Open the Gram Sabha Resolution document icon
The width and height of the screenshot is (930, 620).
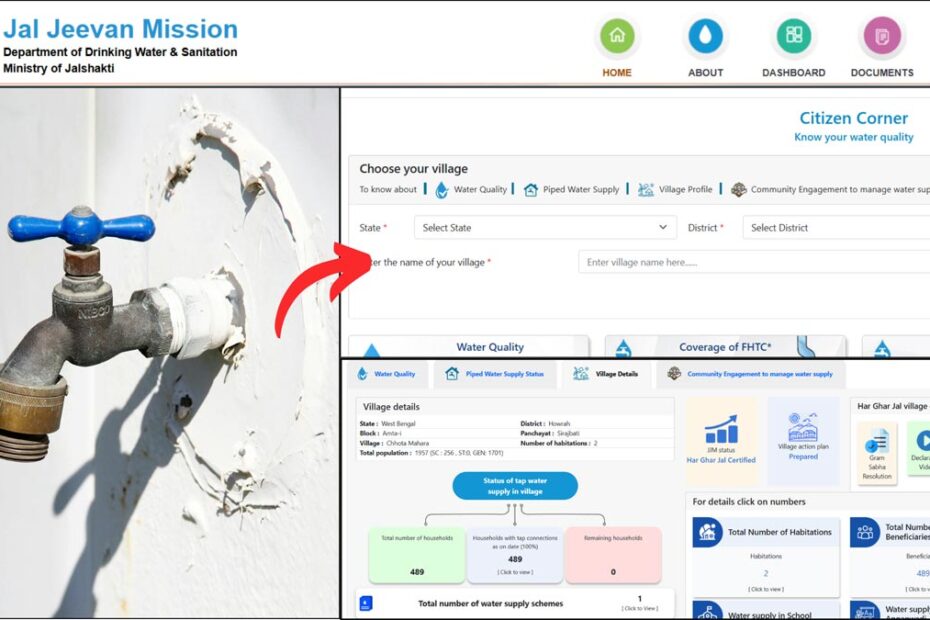(x=877, y=441)
